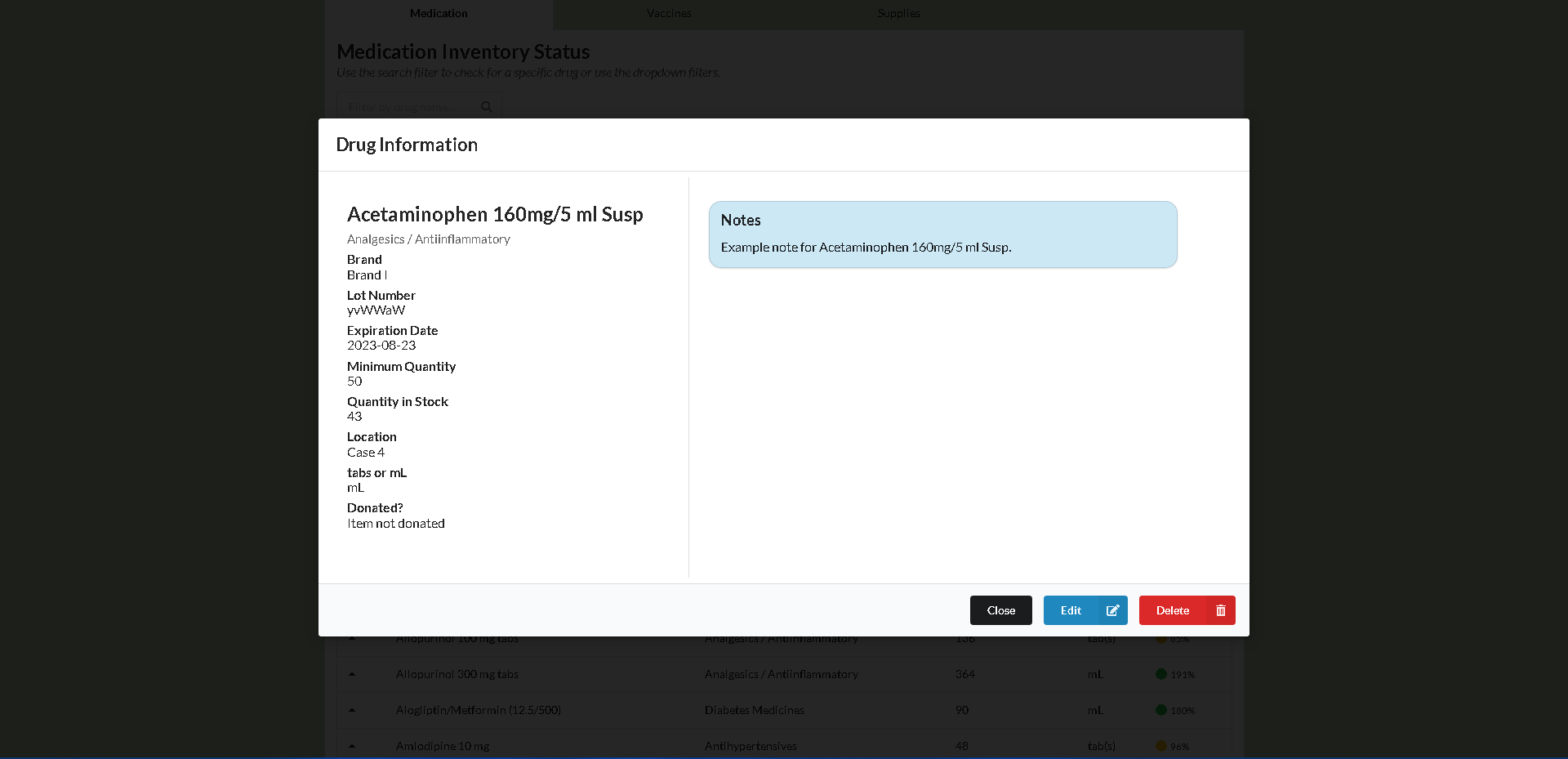Click the Minimum Quantity label
Viewport: 1568px width, 759px height.
[x=401, y=367]
